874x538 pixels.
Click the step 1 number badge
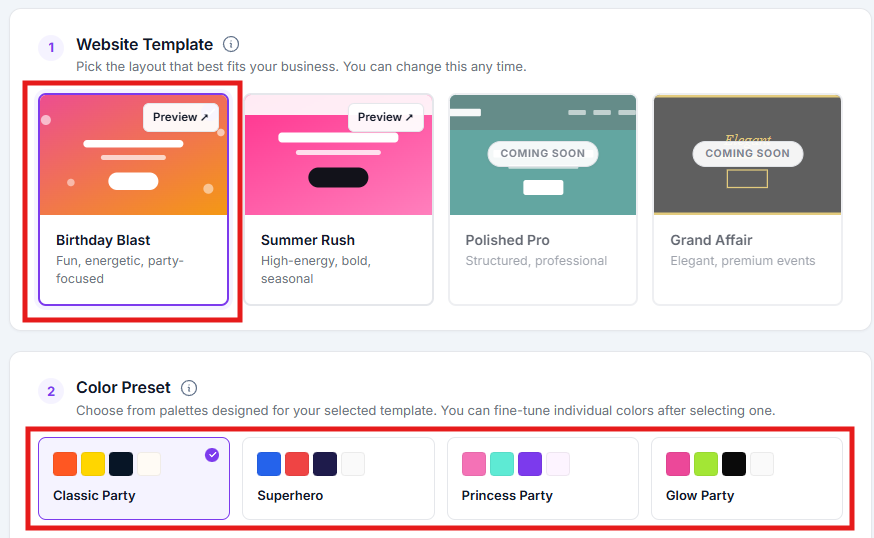click(x=51, y=47)
